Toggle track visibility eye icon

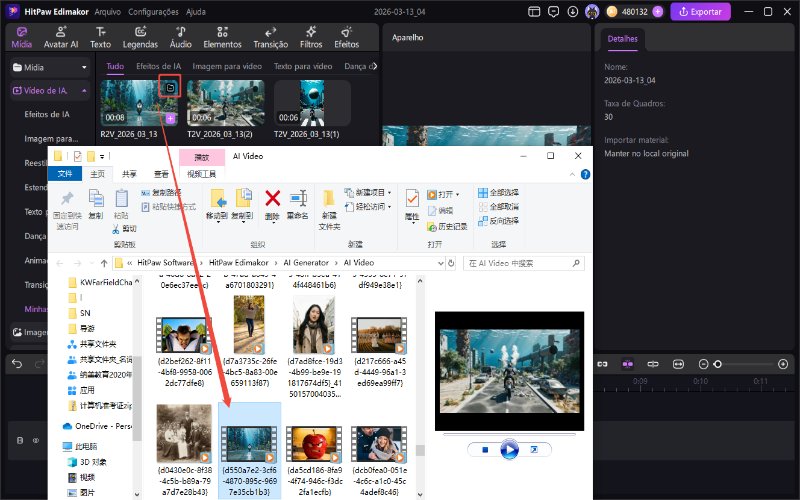pos(36,439)
